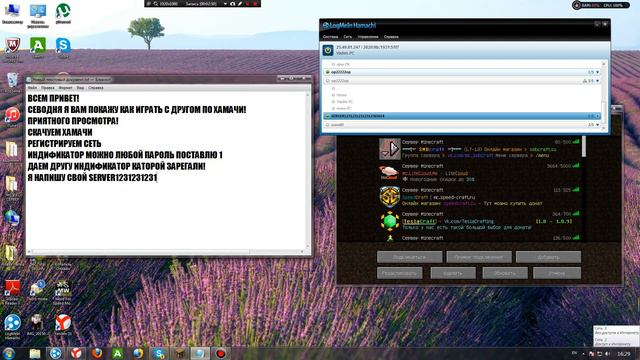This screenshot has width=640, height=360.
Task: Open the recording bar dropdown arrow
Action: tap(225, 4)
